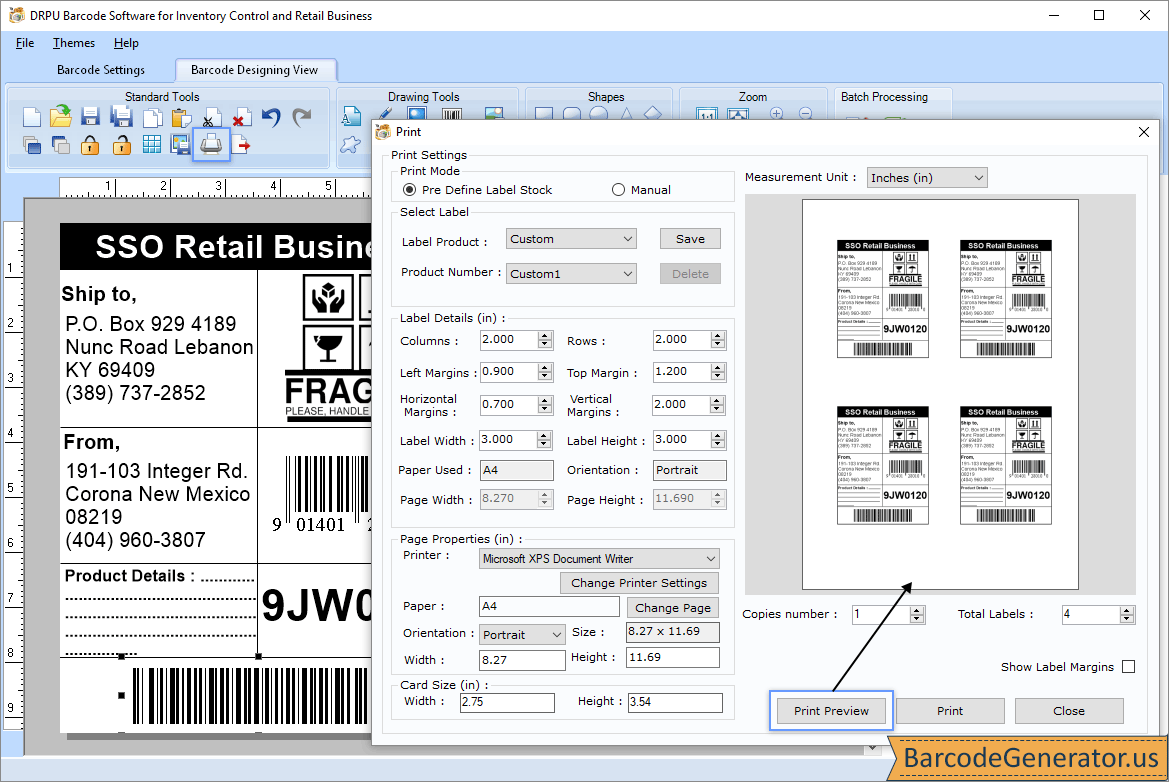Click the Undo arrow icon

269,118
